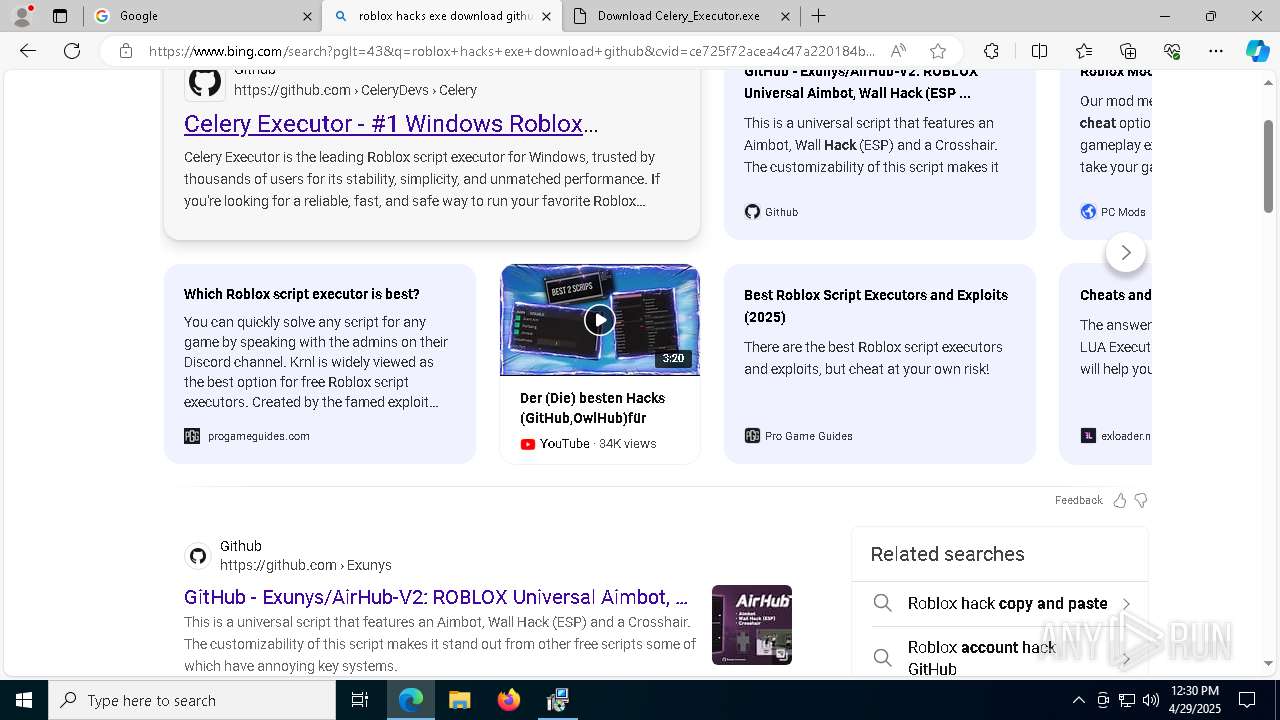The height and width of the screenshot is (720, 1280).
Task: Open a new browser tab
Action: pos(818,16)
